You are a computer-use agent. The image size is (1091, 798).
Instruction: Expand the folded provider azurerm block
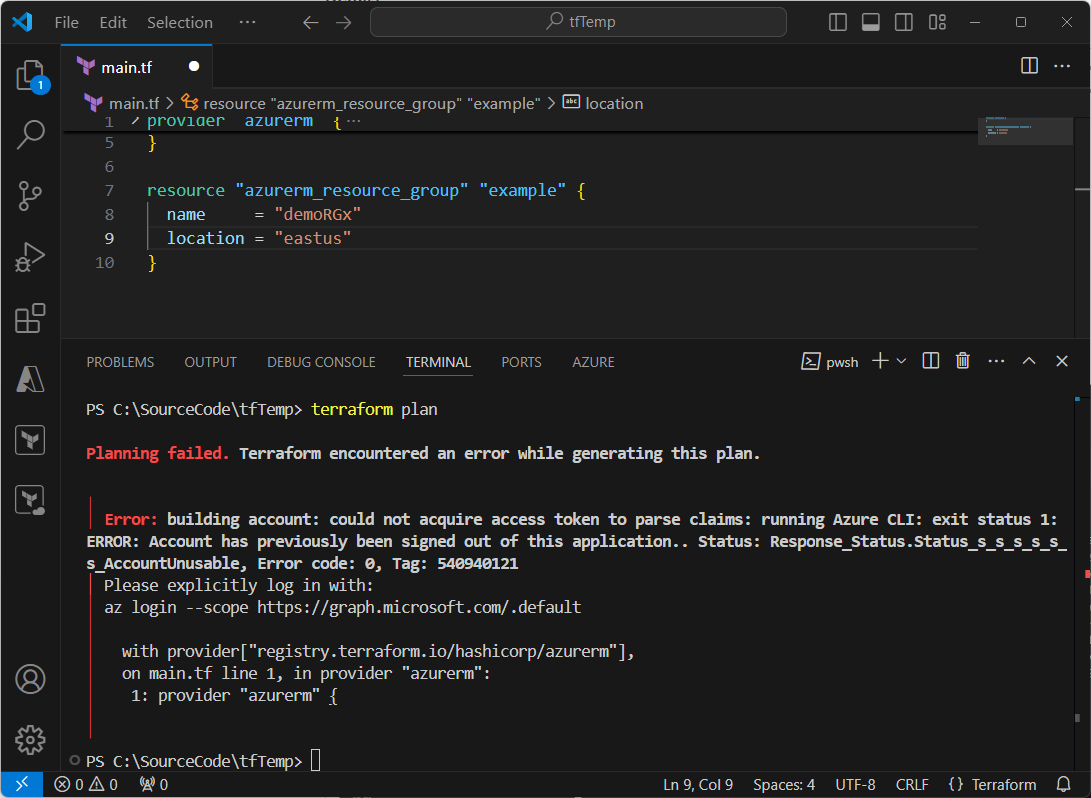pos(135,121)
